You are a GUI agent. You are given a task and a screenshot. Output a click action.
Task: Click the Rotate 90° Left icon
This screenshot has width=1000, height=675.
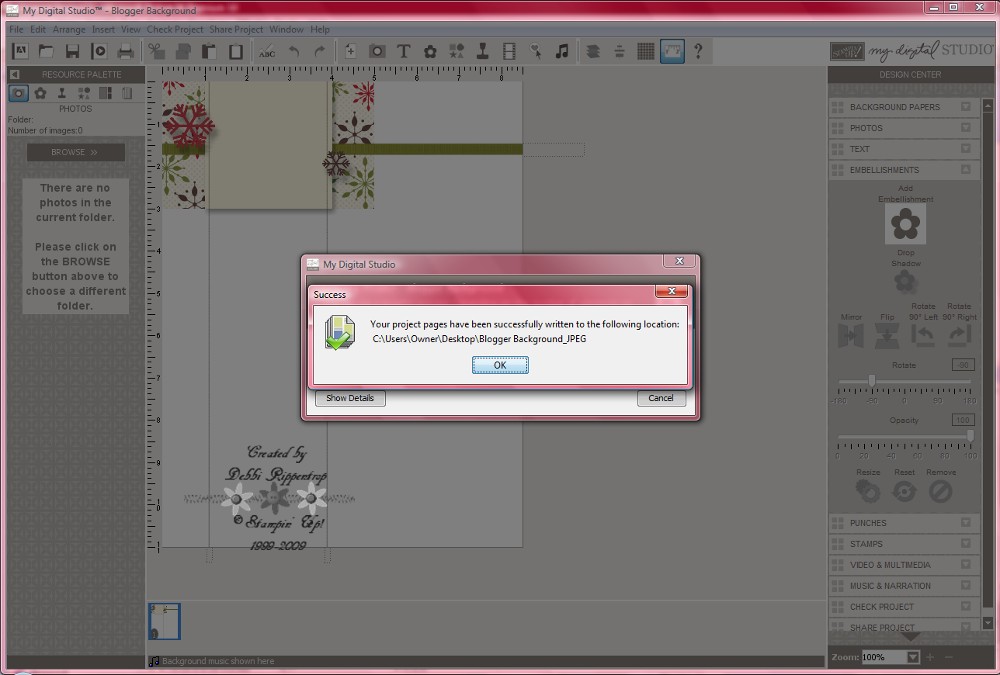click(923, 336)
